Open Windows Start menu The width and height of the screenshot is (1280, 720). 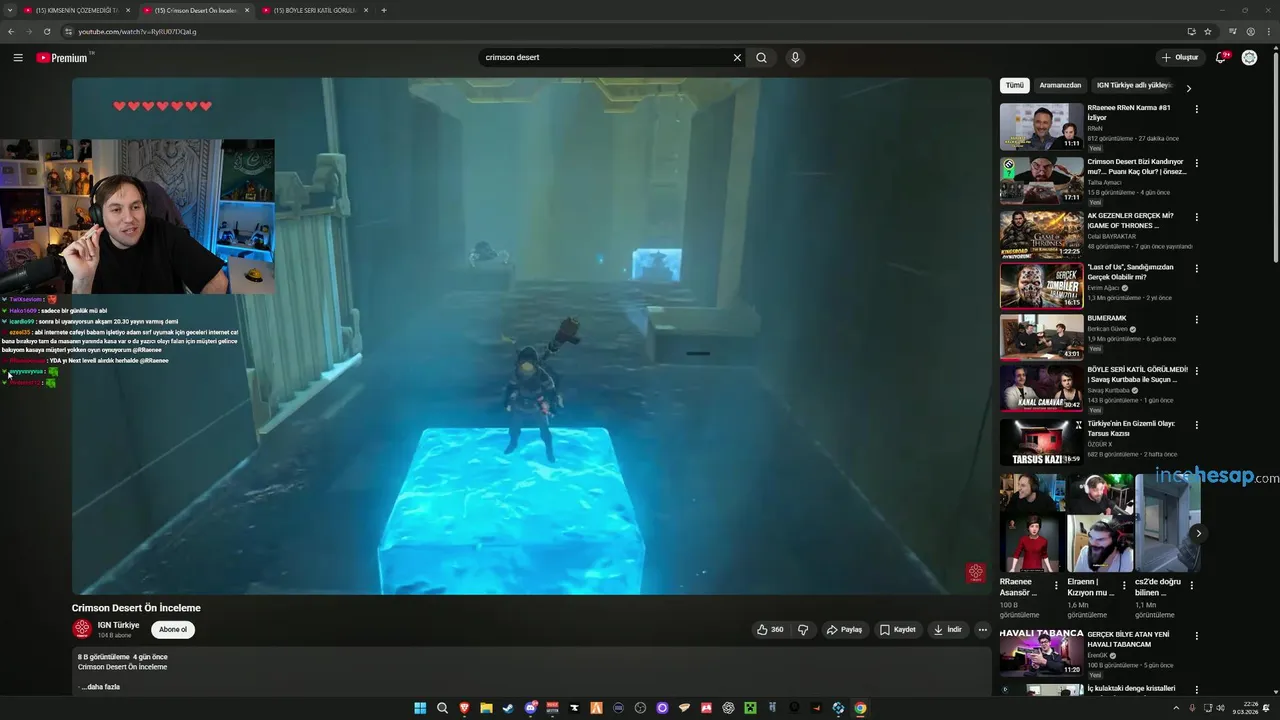(x=420, y=708)
